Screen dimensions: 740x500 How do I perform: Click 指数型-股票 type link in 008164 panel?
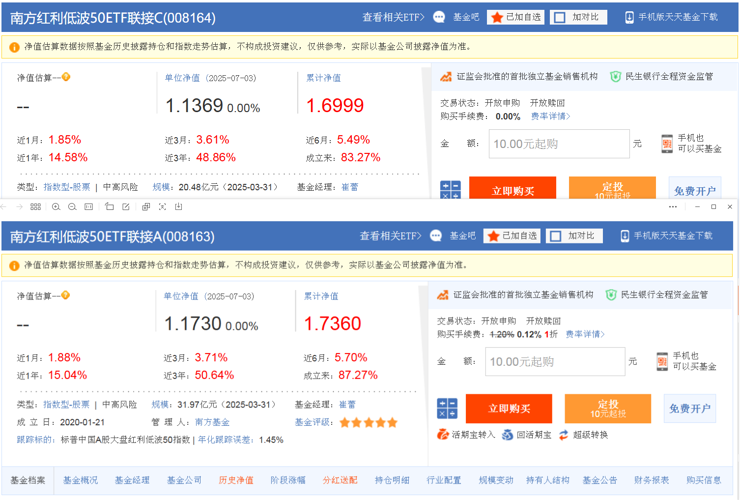[x=67, y=187]
